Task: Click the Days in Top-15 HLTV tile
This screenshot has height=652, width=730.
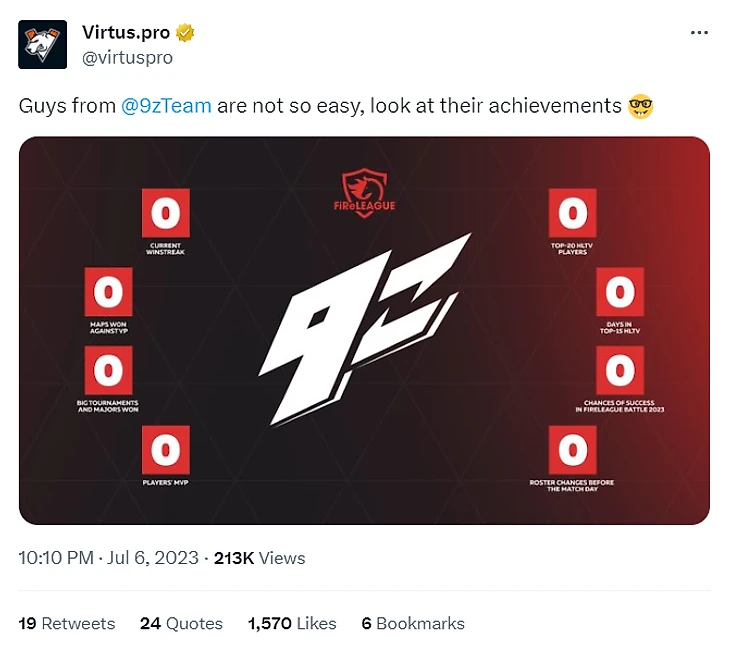Action: (x=620, y=293)
